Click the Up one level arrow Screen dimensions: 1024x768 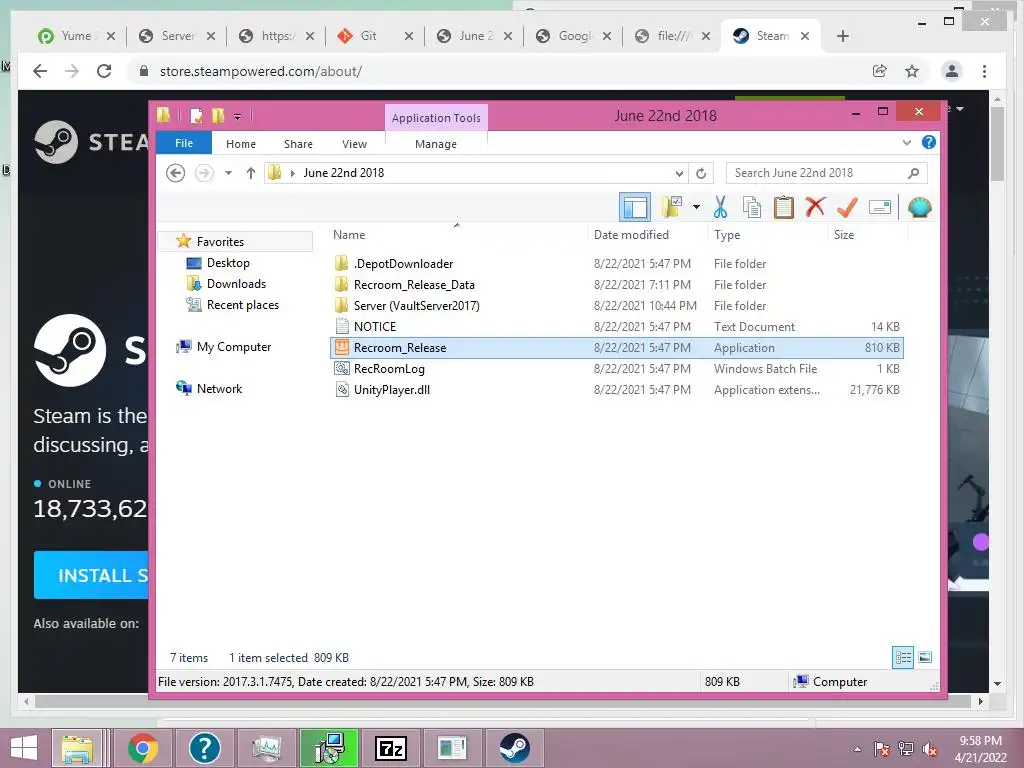tap(251, 173)
